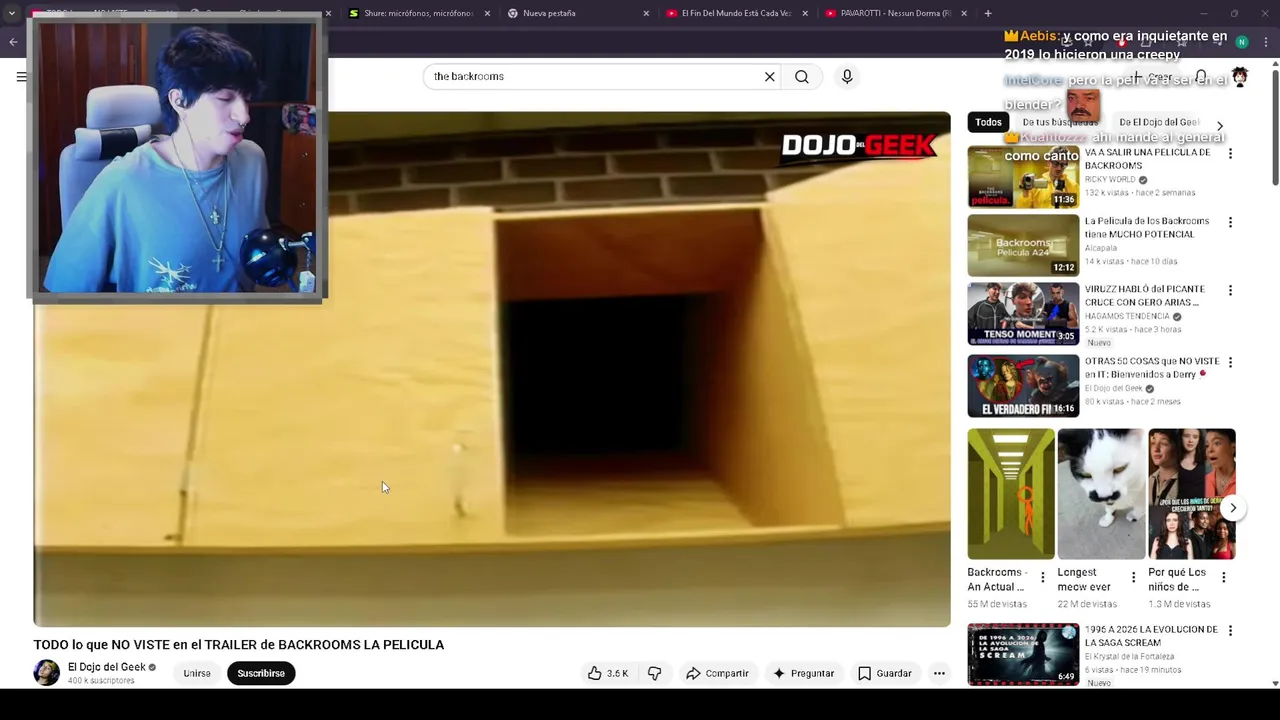Click the Unirse membership button
The image size is (1280, 720).
[x=197, y=673]
